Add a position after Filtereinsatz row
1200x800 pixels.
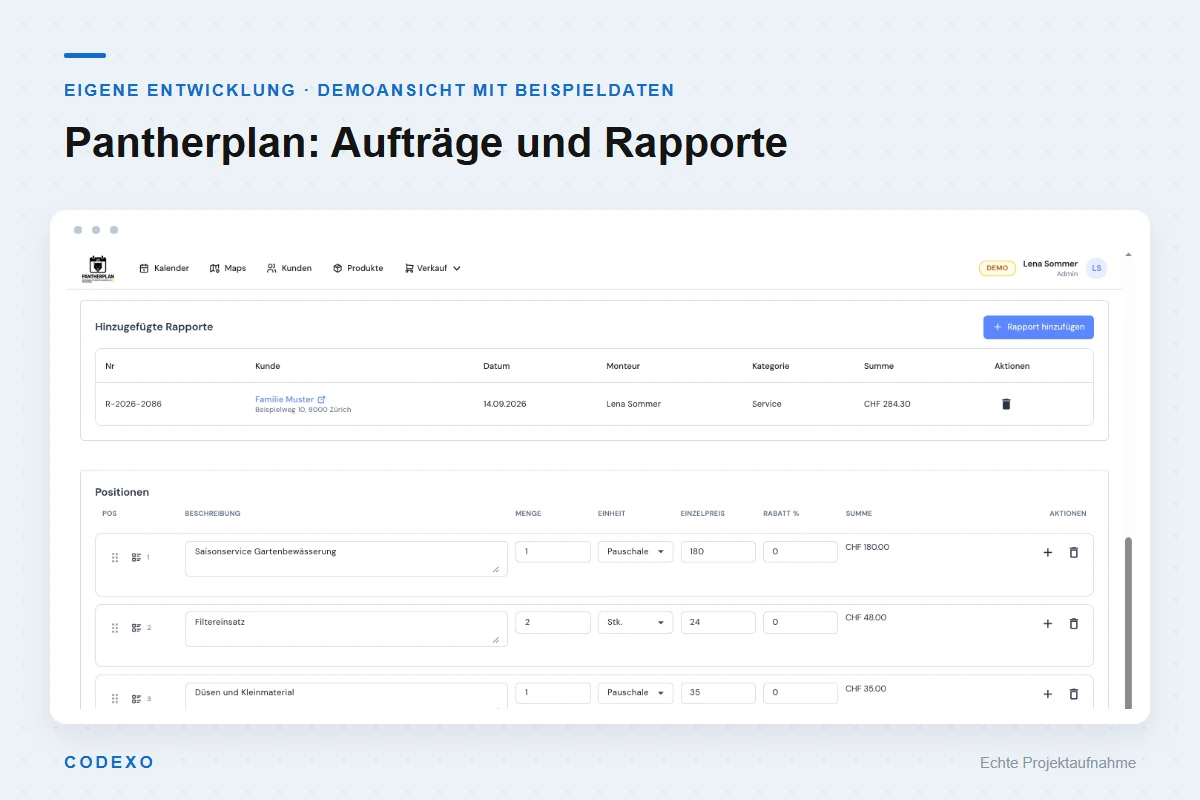click(1048, 623)
